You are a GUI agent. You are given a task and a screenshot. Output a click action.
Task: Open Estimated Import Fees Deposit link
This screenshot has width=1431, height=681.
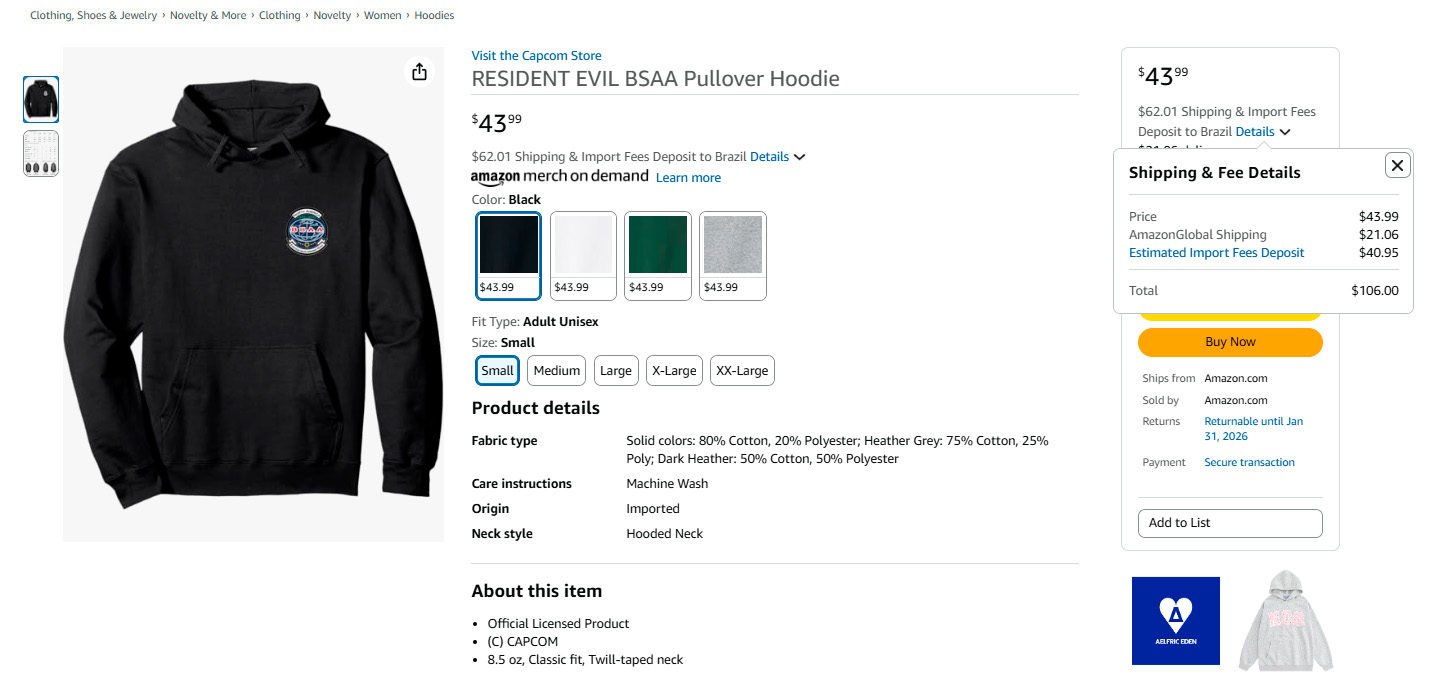(1216, 253)
